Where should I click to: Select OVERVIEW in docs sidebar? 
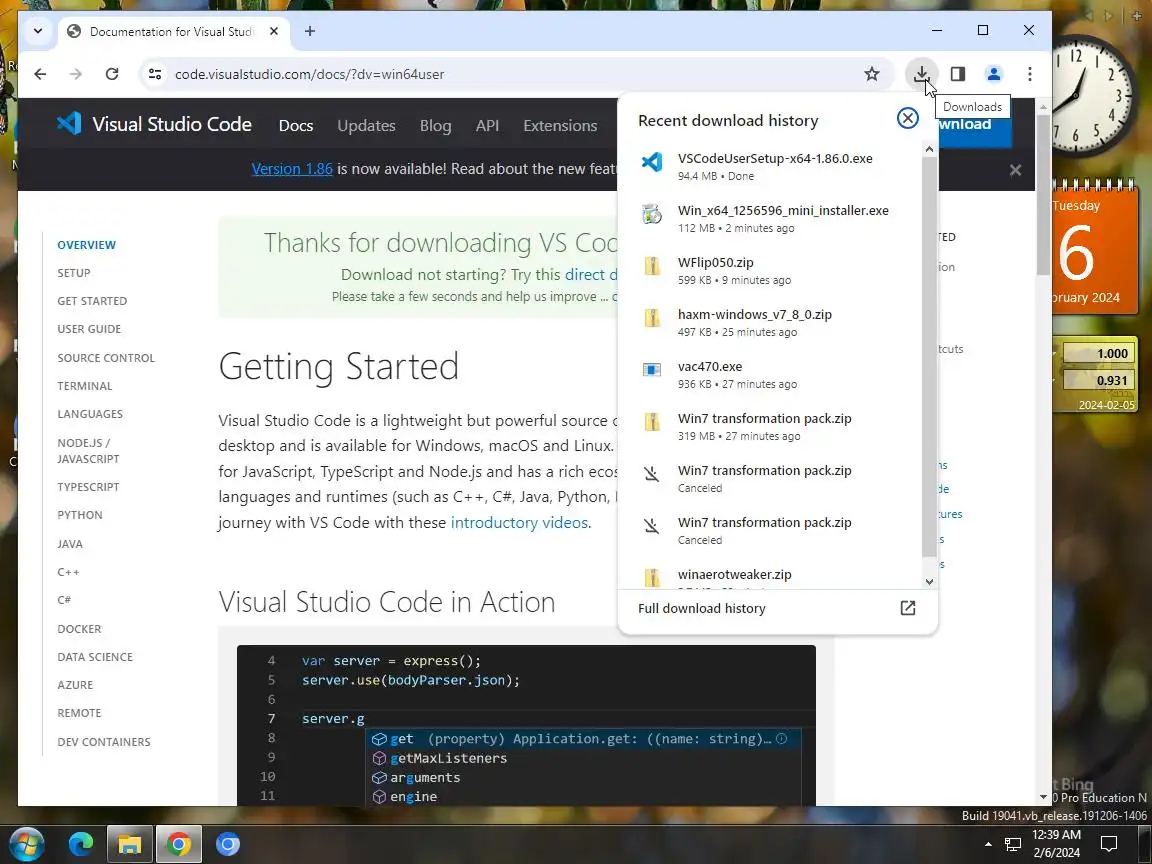click(x=87, y=245)
